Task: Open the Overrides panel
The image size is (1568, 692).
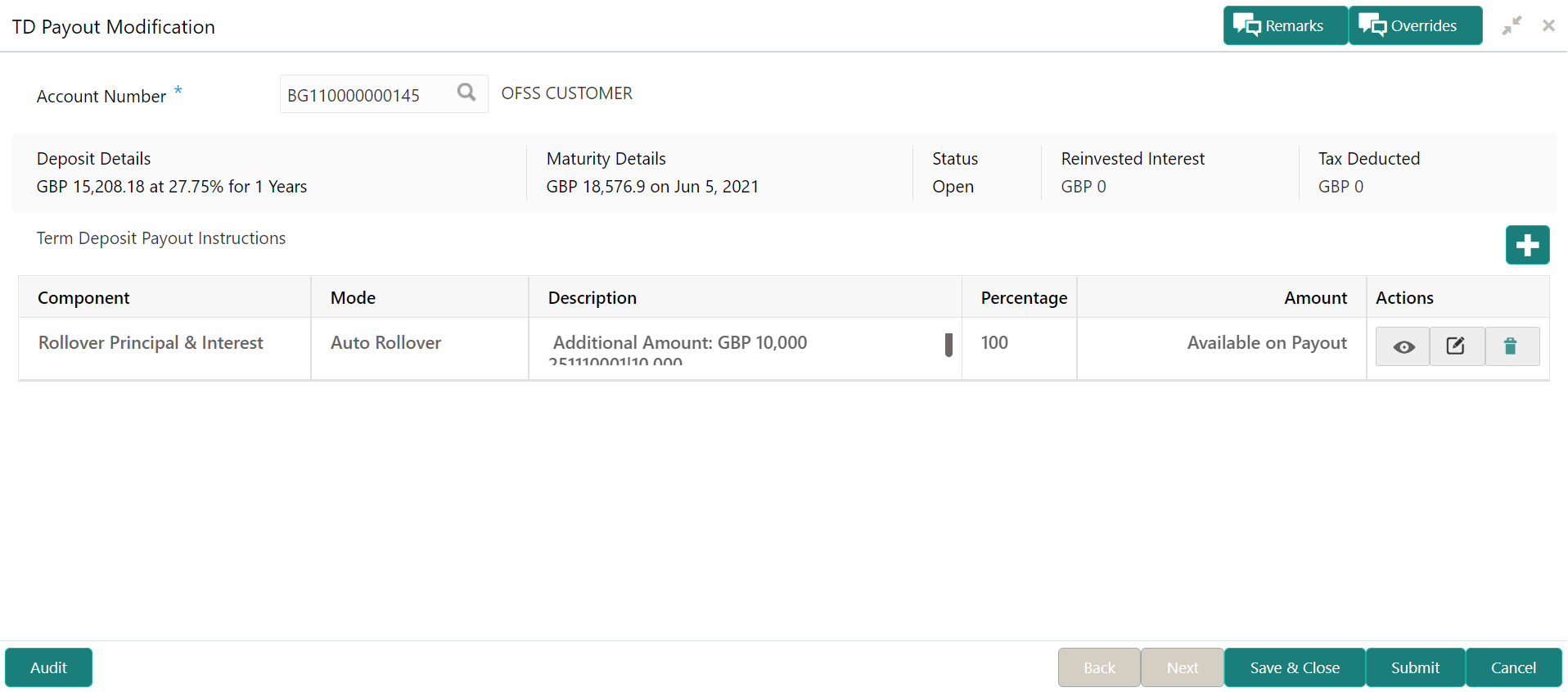Action: coord(1414,25)
